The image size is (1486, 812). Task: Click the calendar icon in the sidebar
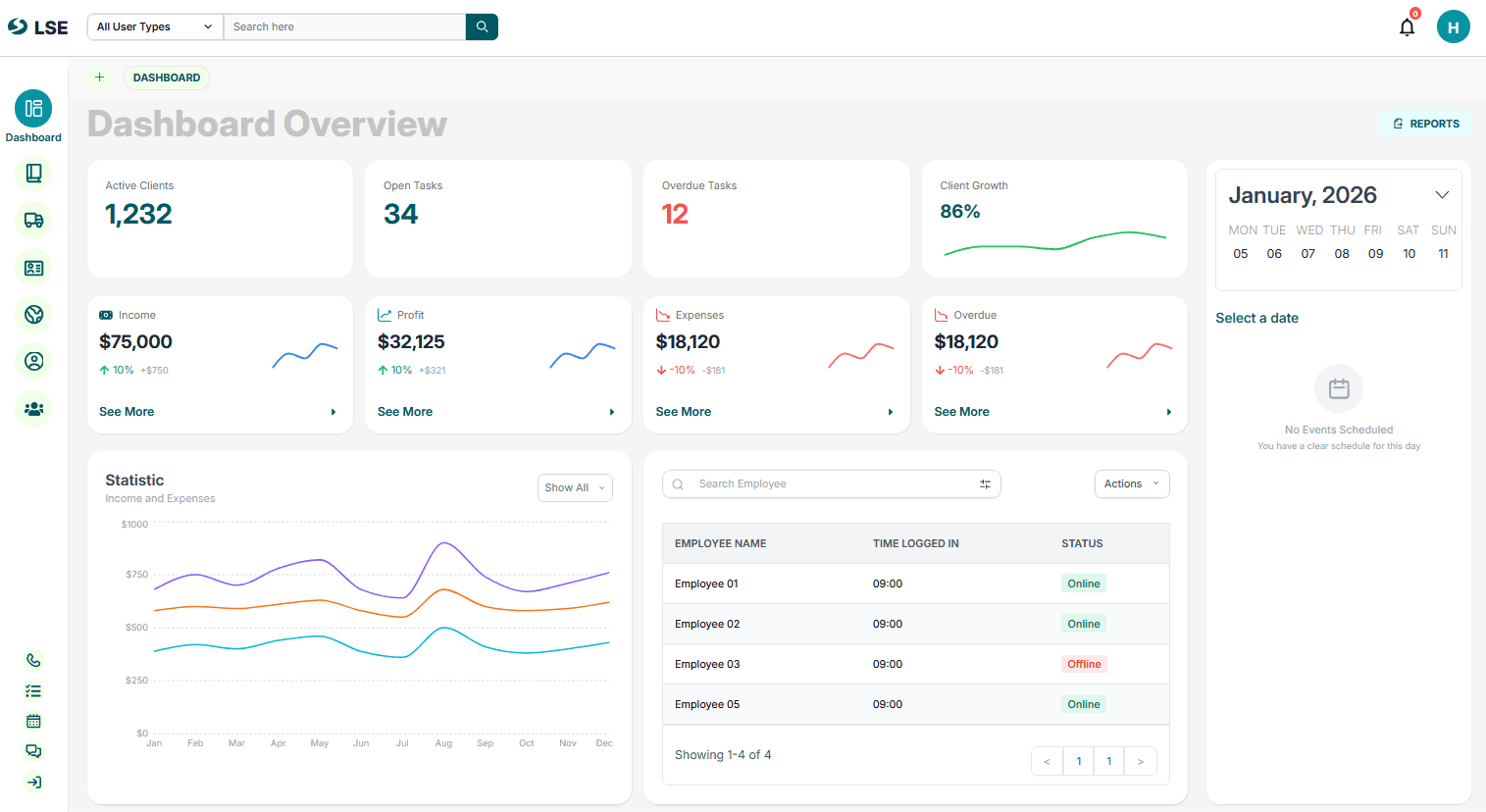33,722
